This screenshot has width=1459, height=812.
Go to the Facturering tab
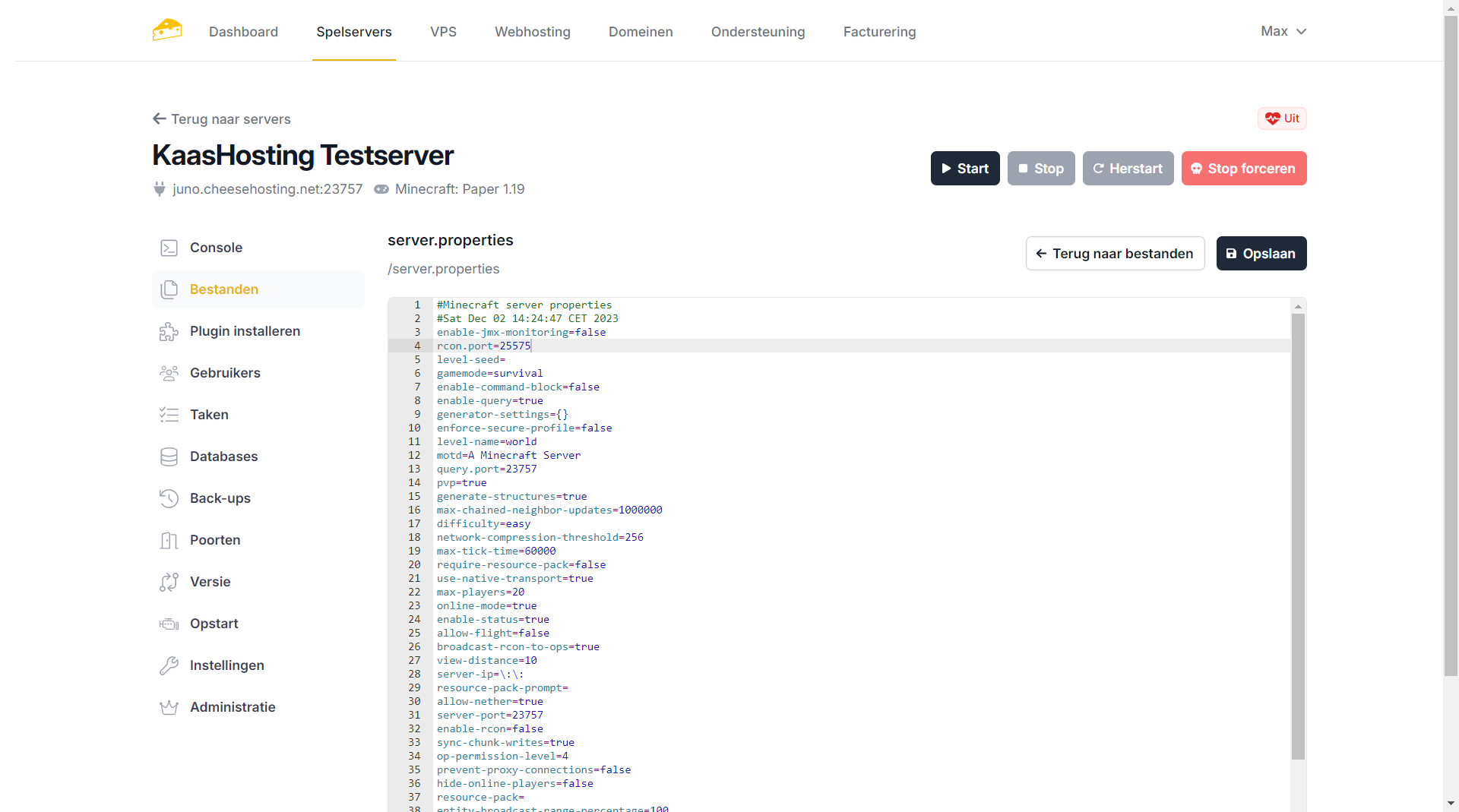pos(879,32)
